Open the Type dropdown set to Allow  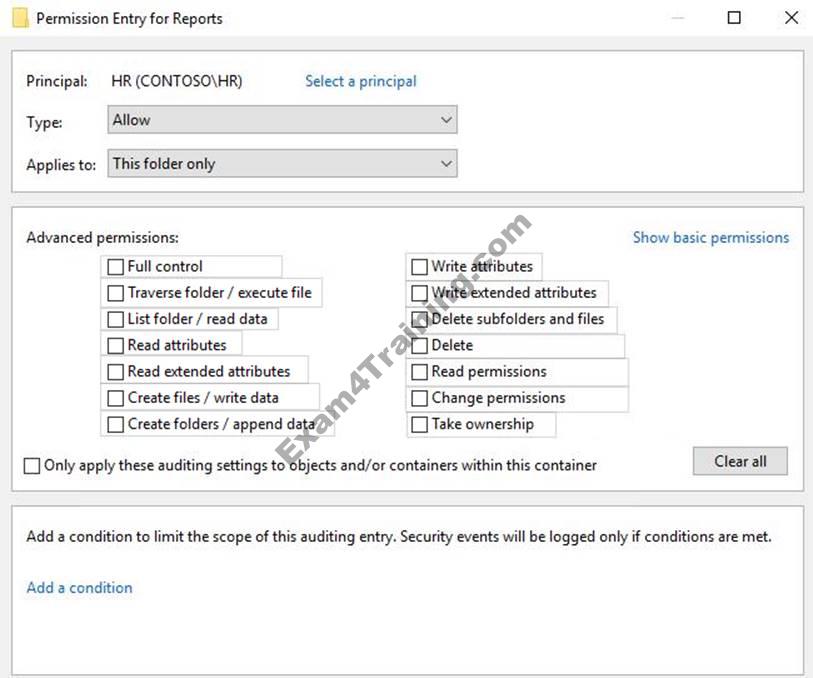[282, 120]
